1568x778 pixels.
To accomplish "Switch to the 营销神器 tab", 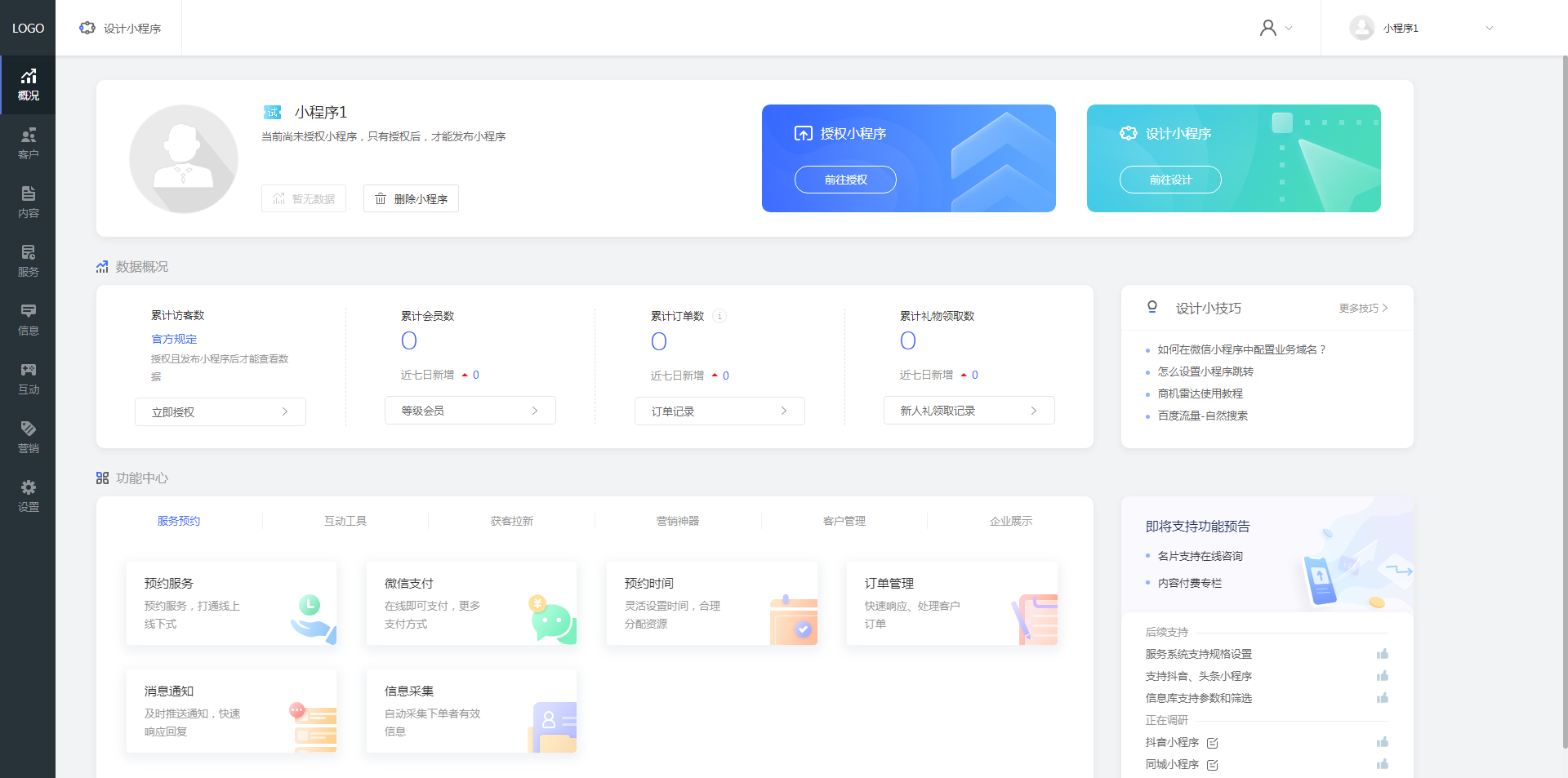I will coord(678,521).
